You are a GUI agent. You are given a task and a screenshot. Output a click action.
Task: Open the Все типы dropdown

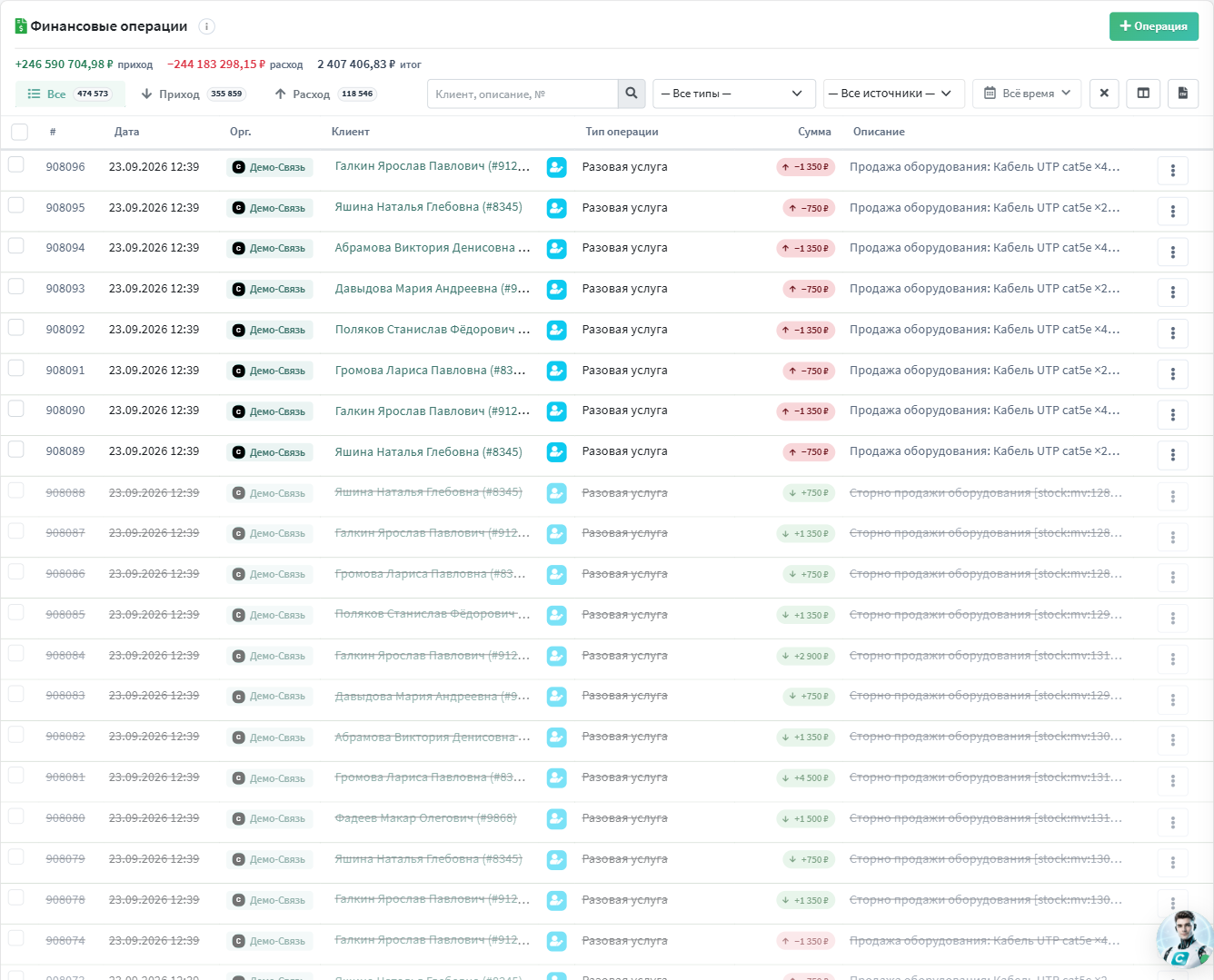point(734,94)
